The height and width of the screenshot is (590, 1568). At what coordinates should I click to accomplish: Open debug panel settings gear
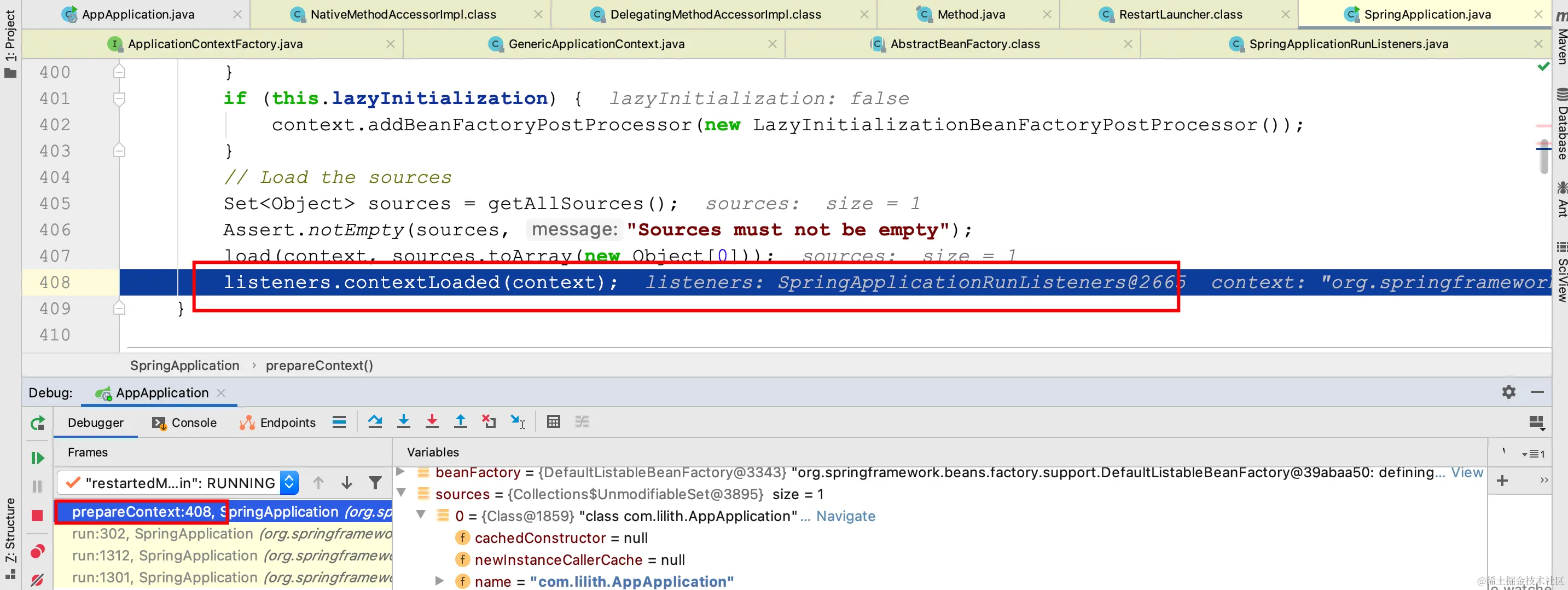pyautogui.click(x=1508, y=392)
